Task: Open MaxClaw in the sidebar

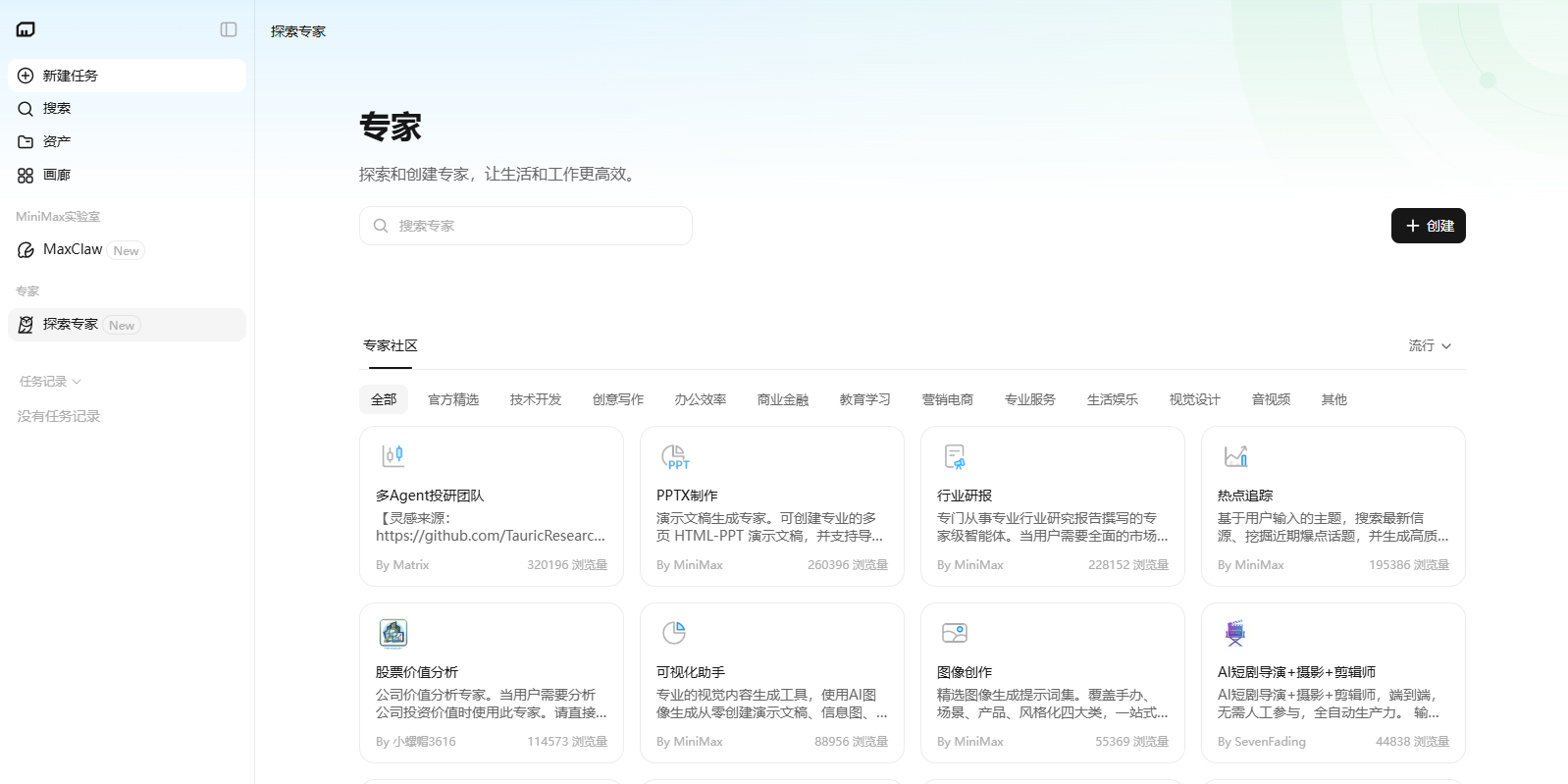Action: pos(74,250)
